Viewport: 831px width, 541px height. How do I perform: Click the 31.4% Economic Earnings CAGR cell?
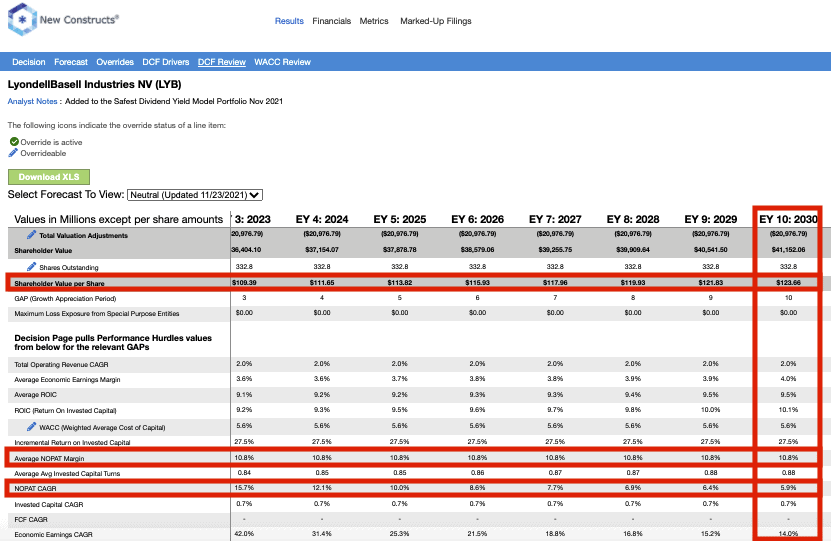tap(322, 534)
